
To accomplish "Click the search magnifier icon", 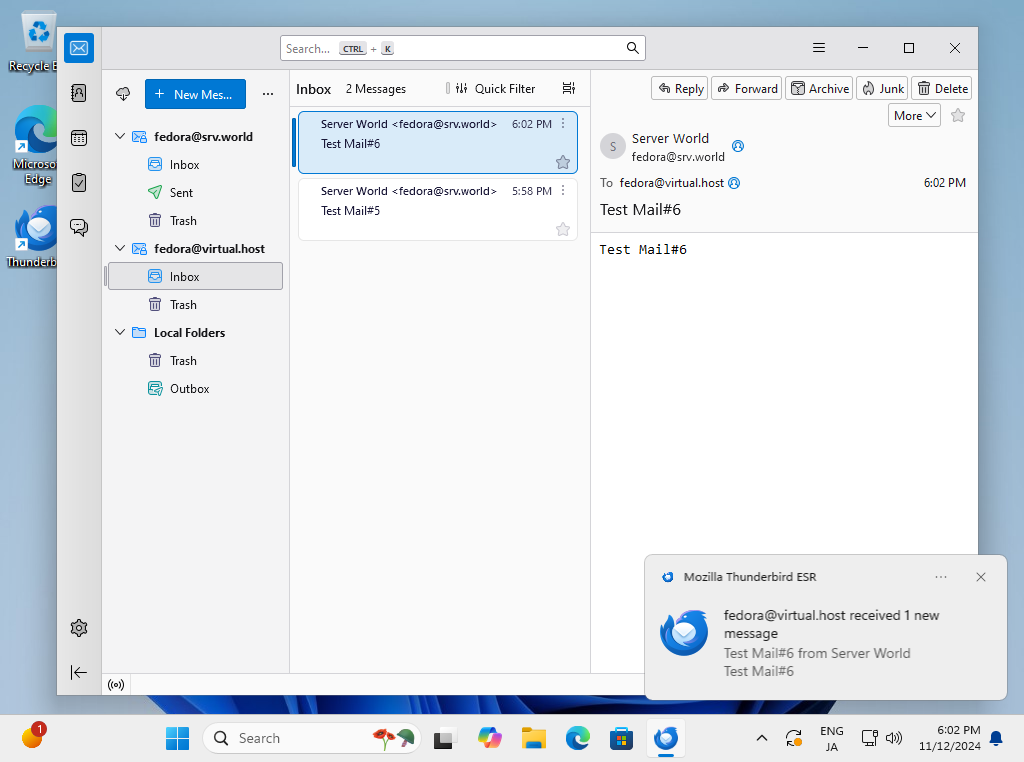I will [632, 48].
